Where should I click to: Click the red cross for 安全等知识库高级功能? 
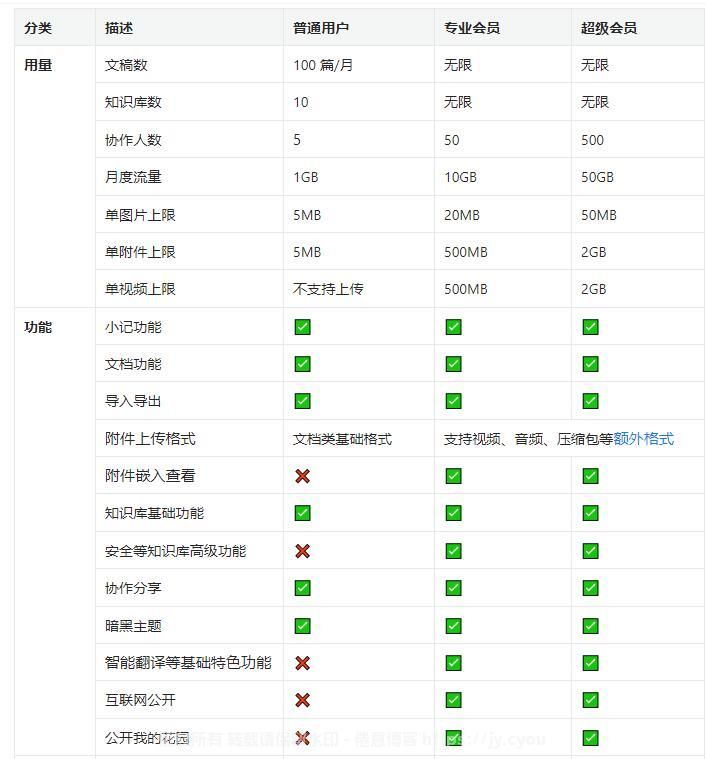pos(302,551)
